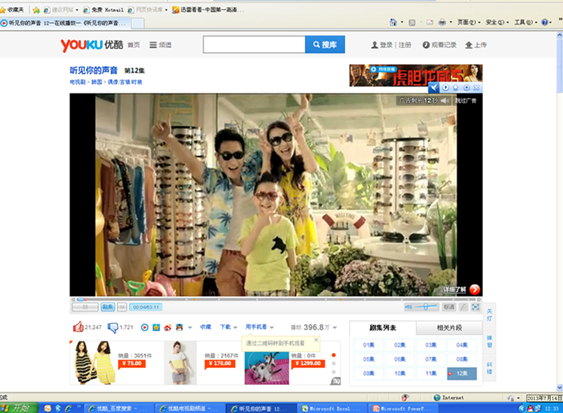This screenshot has width=563, height=413.
Task: Click the 剧集 button in player controls
Action: (108, 307)
